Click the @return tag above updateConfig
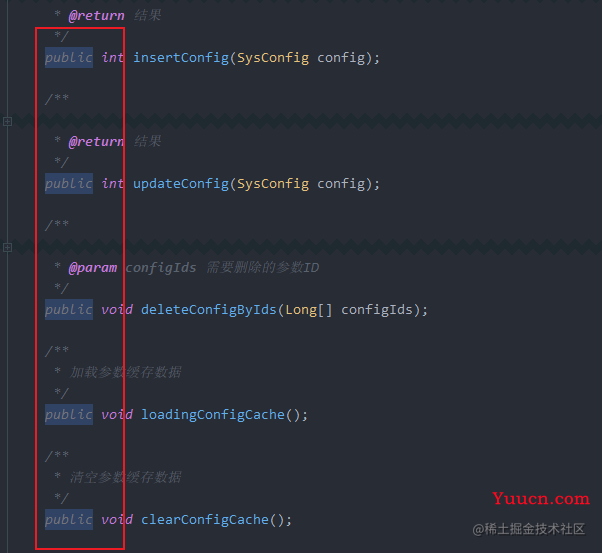Screen dimensions: 602x553 (x=96, y=142)
